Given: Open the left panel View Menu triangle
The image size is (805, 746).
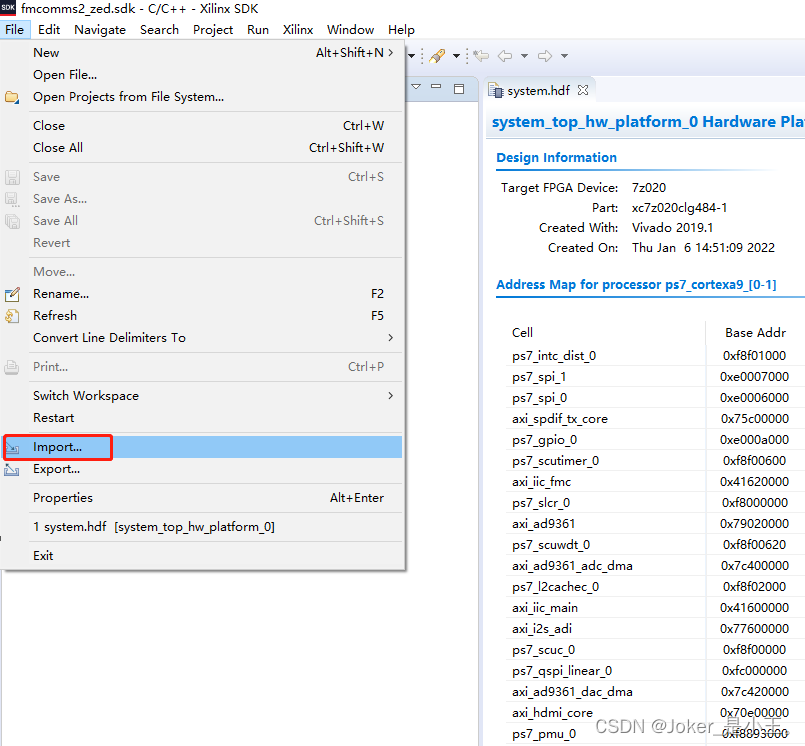Looking at the screenshot, I should pos(416,87).
